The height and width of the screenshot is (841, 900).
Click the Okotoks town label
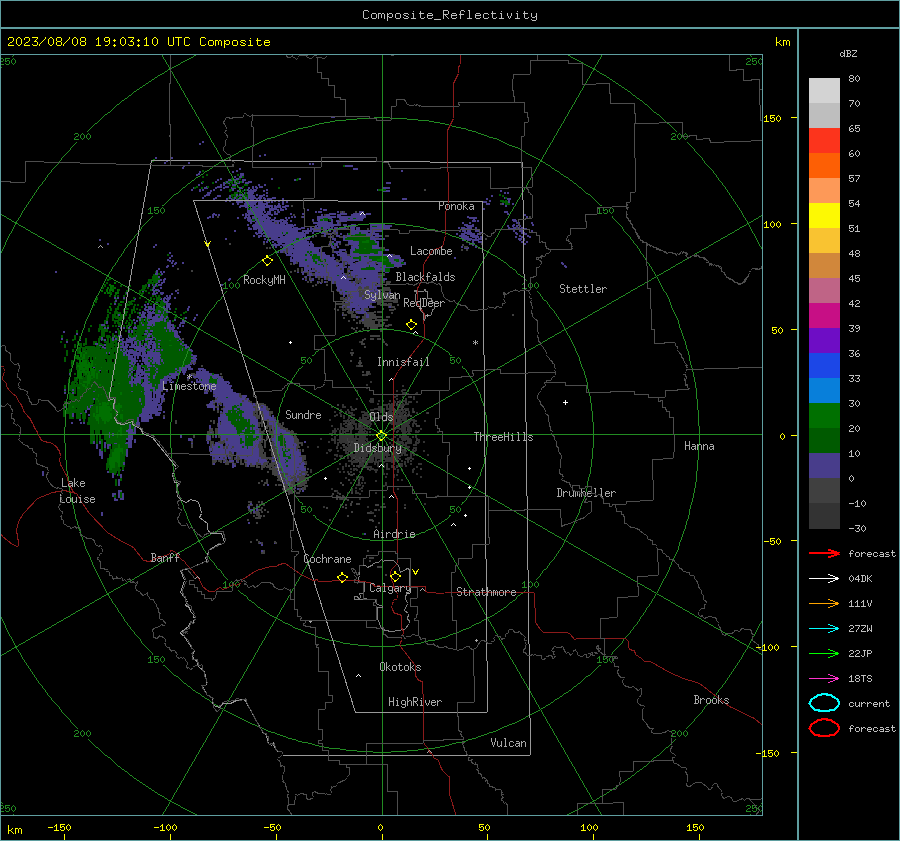coord(400,667)
